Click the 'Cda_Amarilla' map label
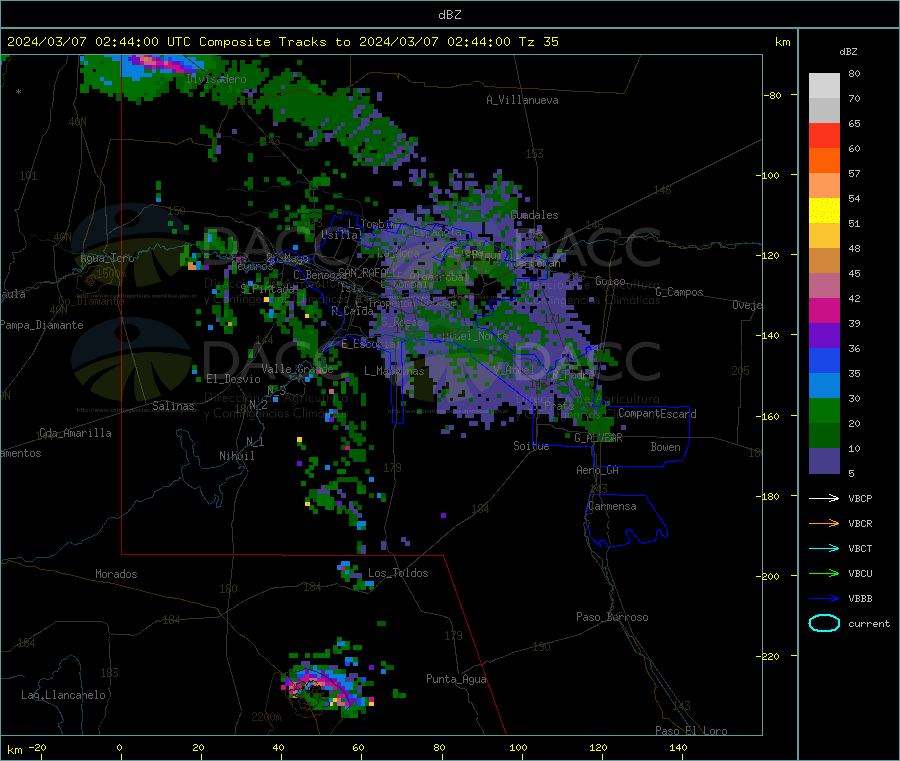 pyautogui.click(x=75, y=433)
